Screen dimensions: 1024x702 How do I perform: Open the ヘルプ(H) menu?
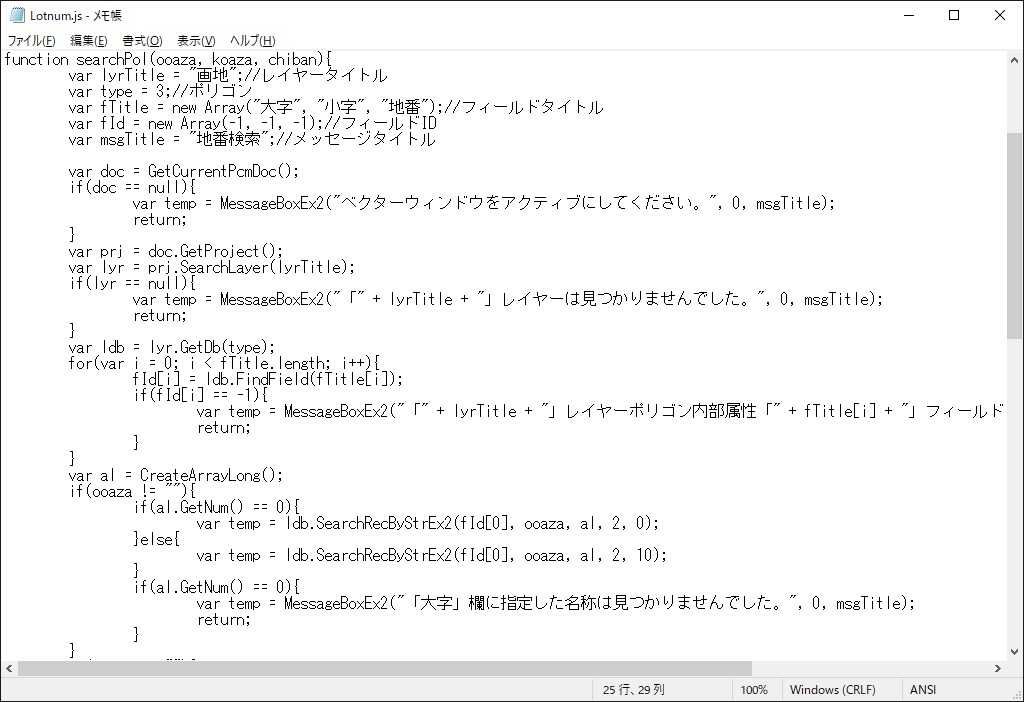pyautogui.click(x=253, y=40)
